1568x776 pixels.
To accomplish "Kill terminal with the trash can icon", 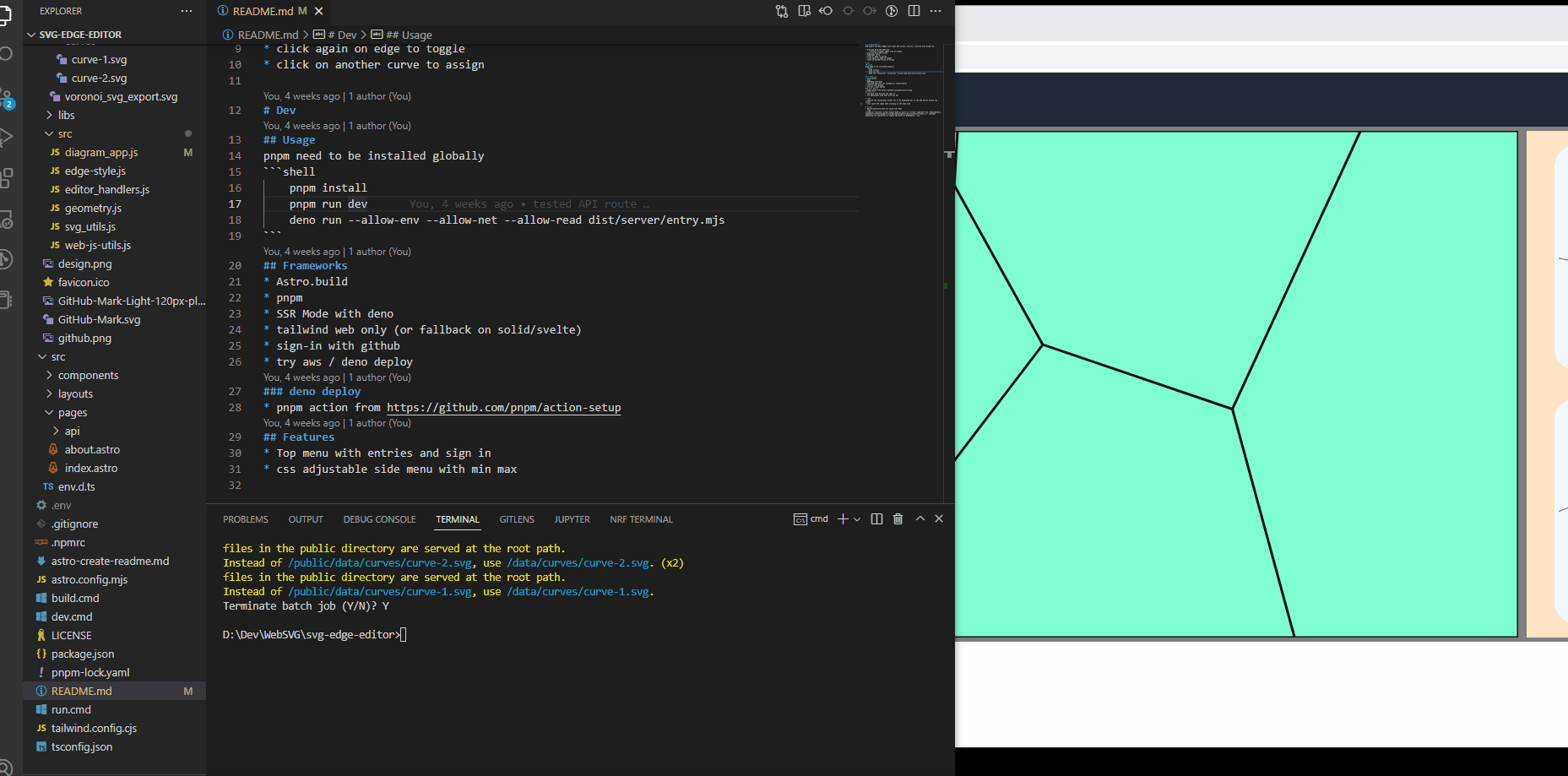I will 898,518.
